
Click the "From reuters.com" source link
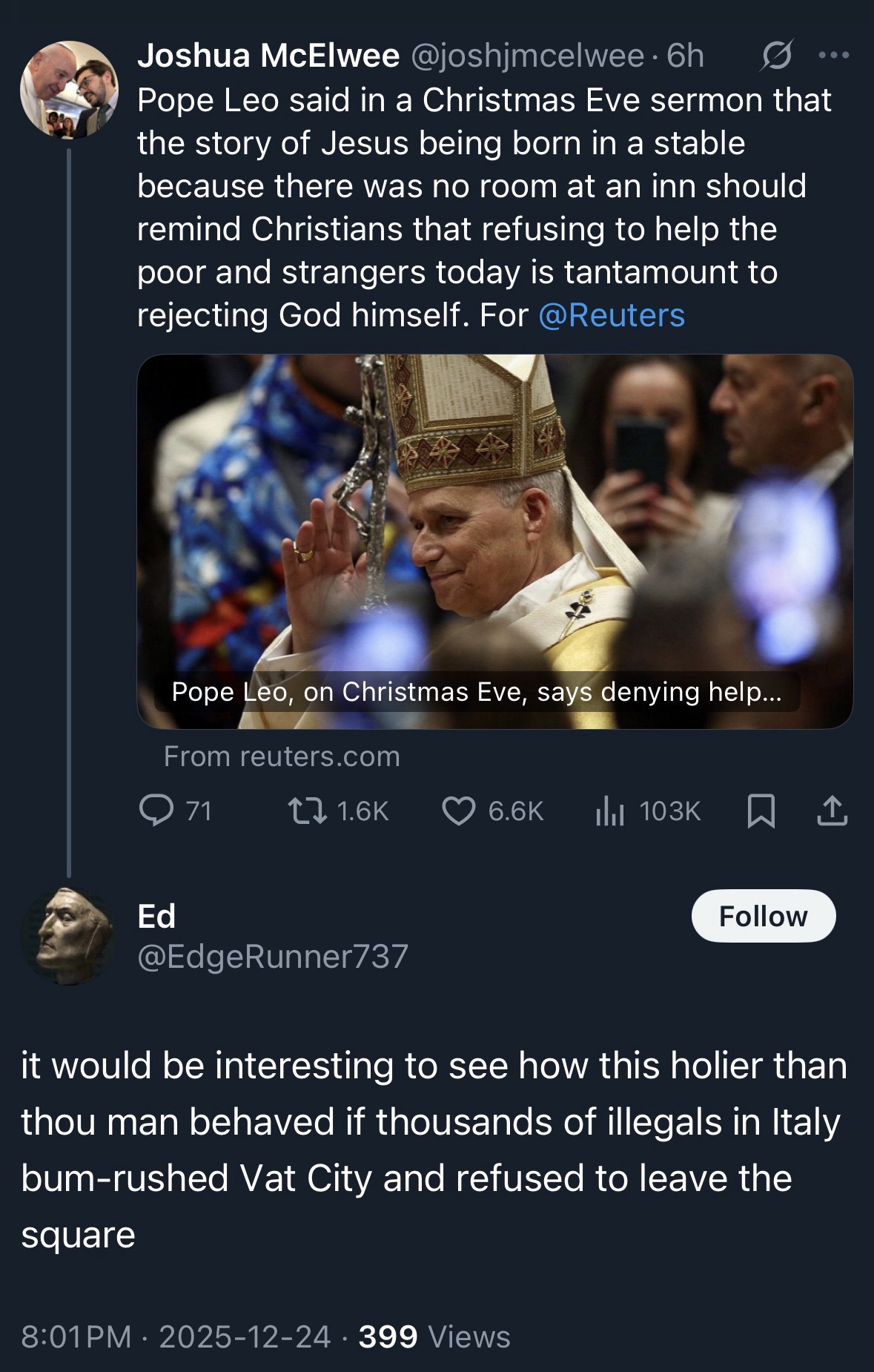coord(282,756)
